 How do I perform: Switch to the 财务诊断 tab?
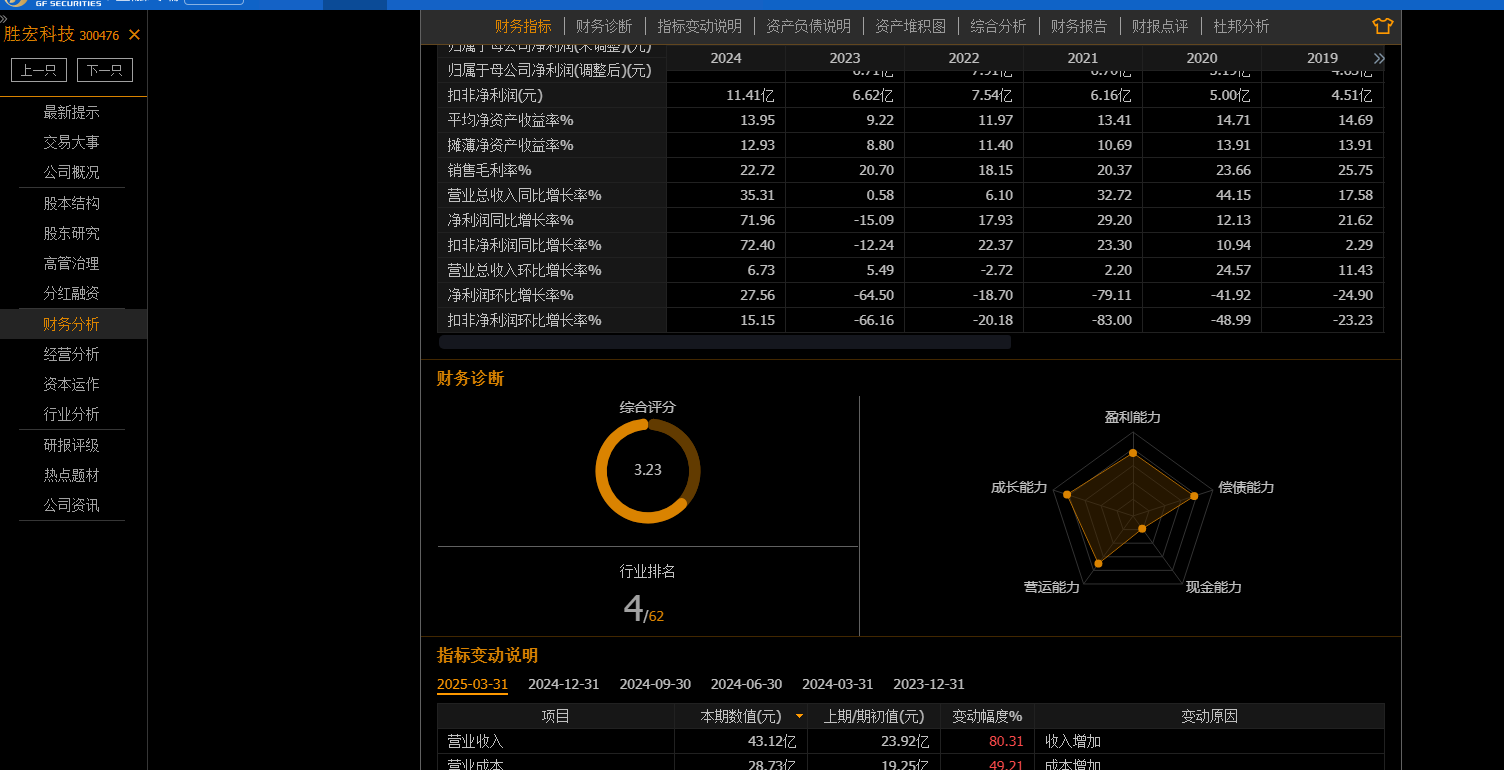[x=604, y=26]
